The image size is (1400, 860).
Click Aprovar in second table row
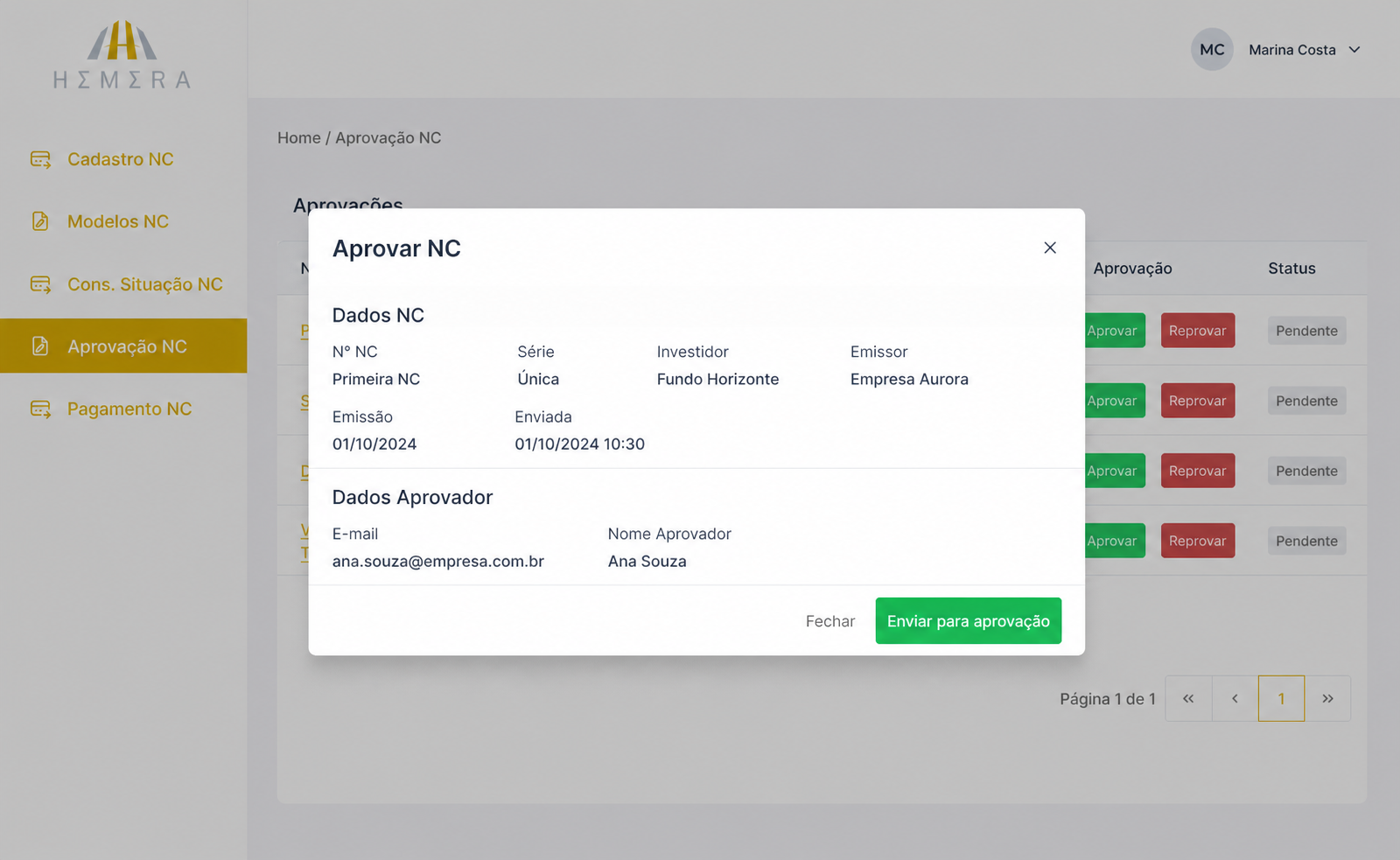[1115, 401]
